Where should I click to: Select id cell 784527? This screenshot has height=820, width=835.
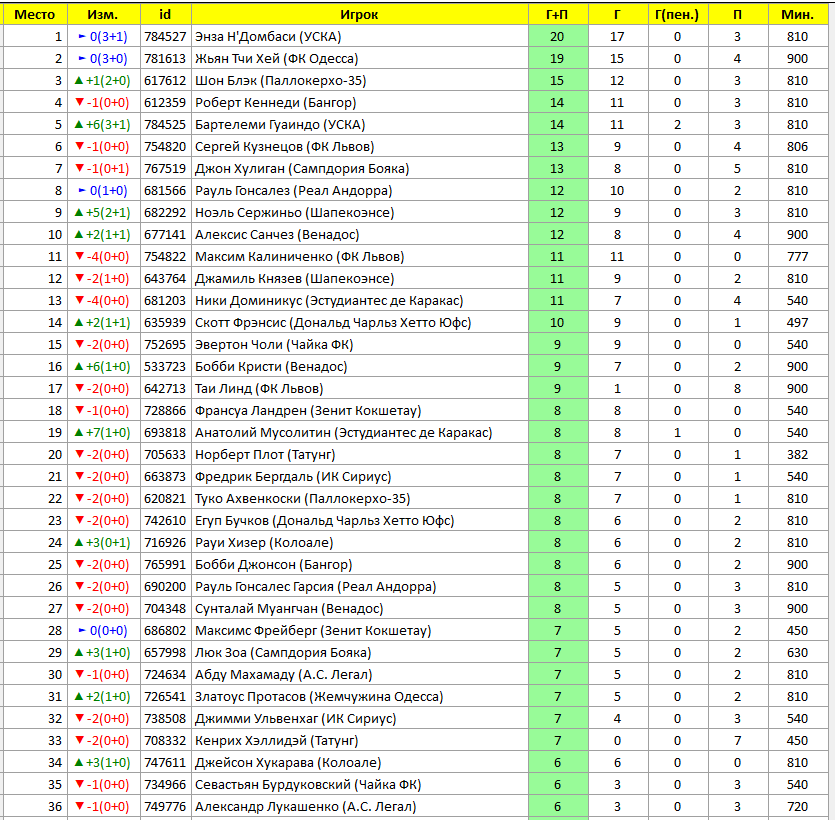coord(166,37)
